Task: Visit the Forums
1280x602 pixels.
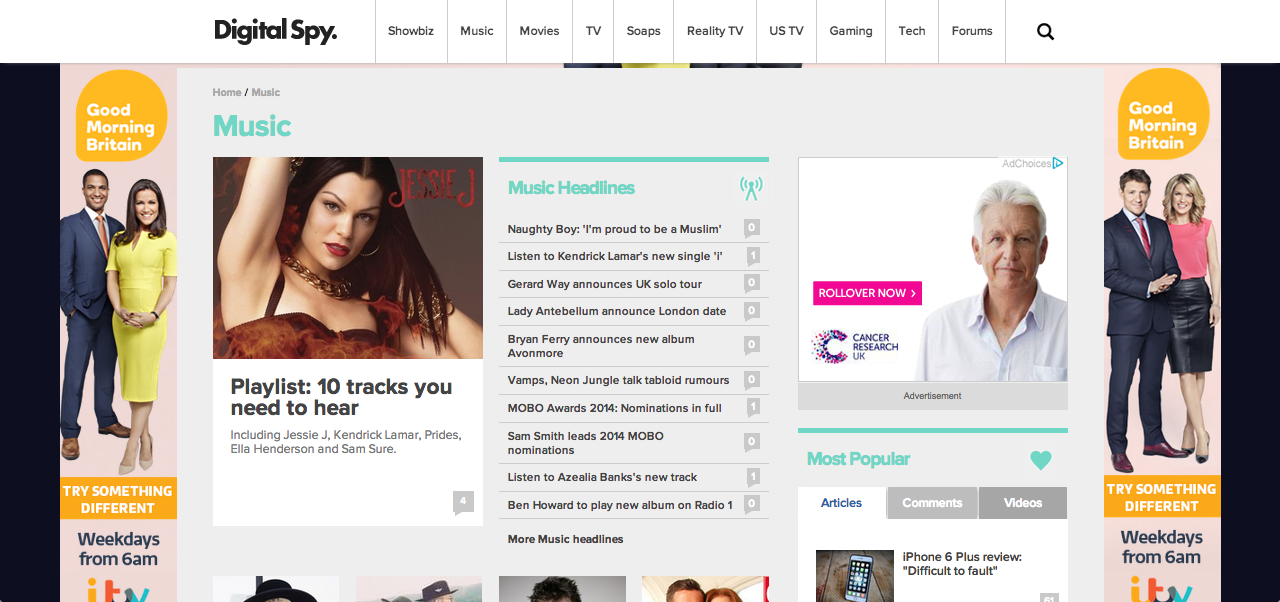Action: pos(972,31)
